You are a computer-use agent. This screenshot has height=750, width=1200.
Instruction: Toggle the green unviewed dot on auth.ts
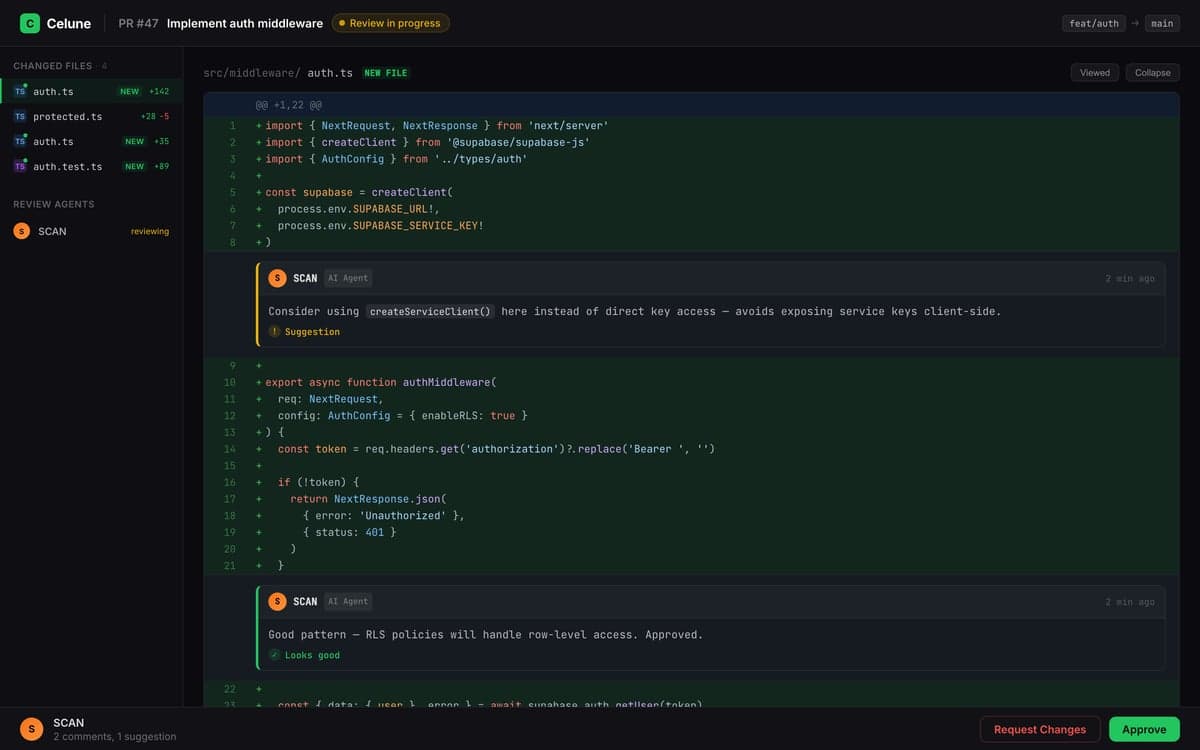(25, 85)
